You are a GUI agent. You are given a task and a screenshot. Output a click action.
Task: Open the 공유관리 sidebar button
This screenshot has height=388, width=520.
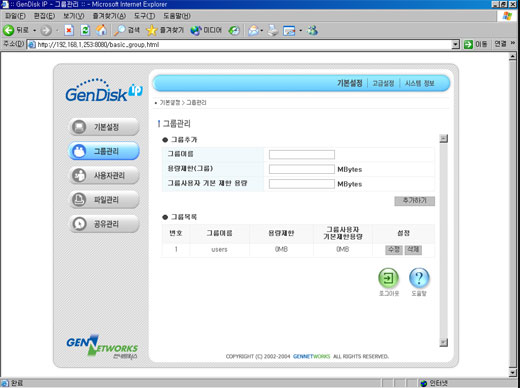click(104, 224)
